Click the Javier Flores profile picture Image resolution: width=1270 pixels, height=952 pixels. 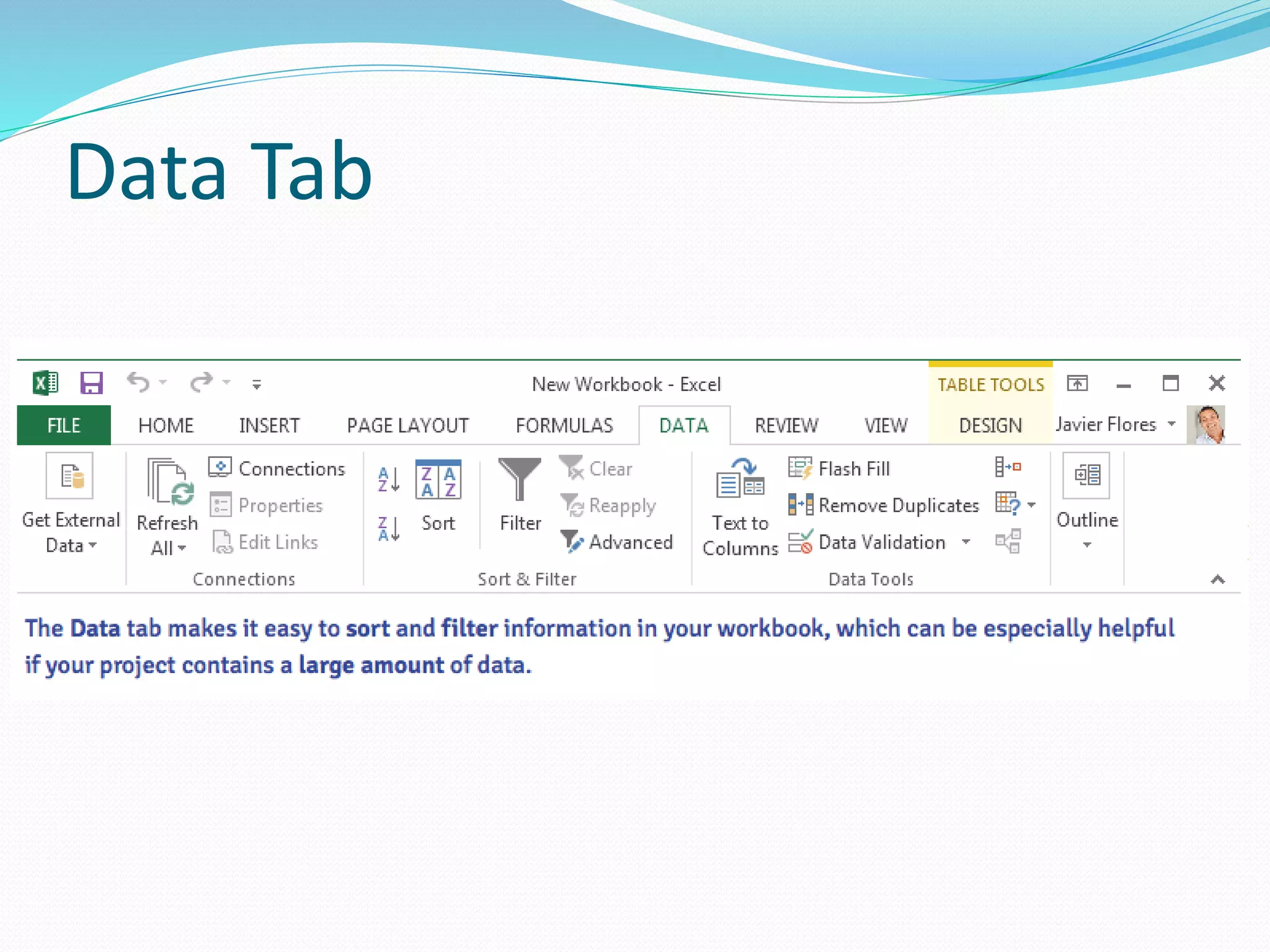pyautogui.click(x=1206, y=425)
